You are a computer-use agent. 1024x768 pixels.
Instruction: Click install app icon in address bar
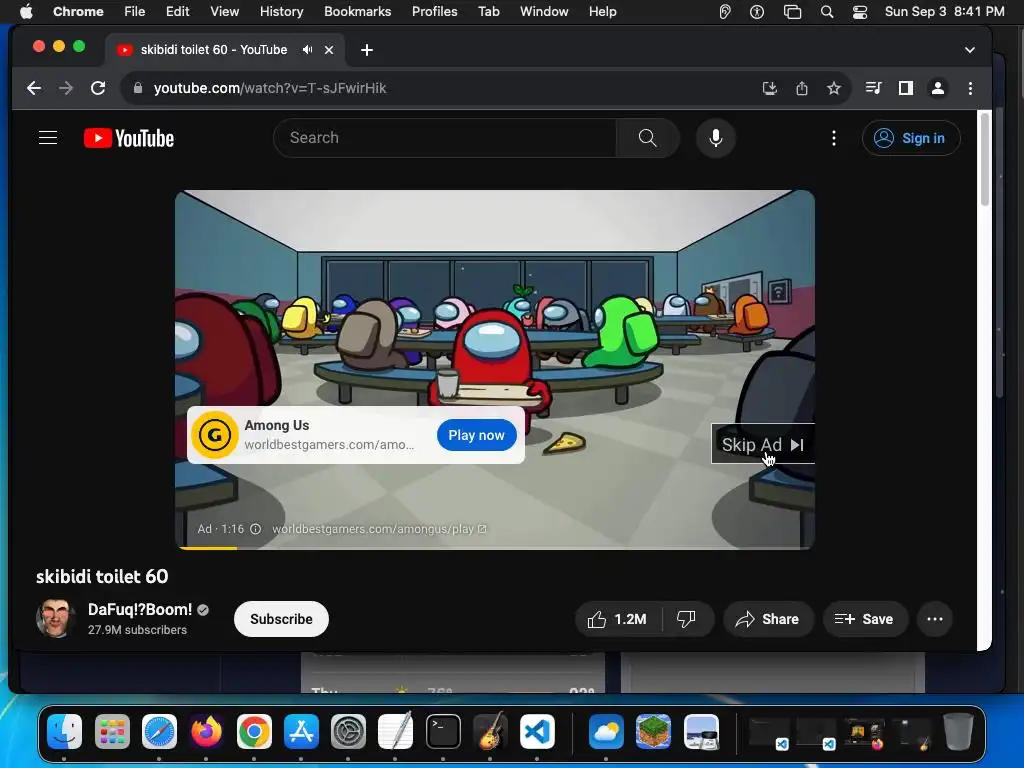click(x=769, y=88)
